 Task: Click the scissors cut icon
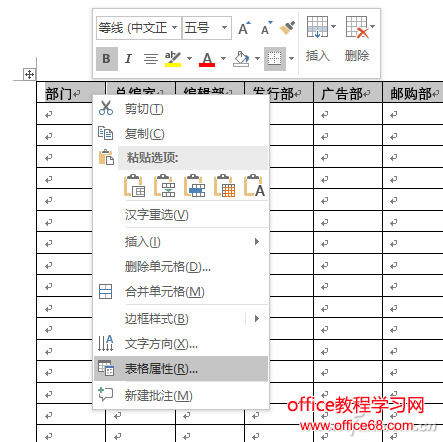106,108
